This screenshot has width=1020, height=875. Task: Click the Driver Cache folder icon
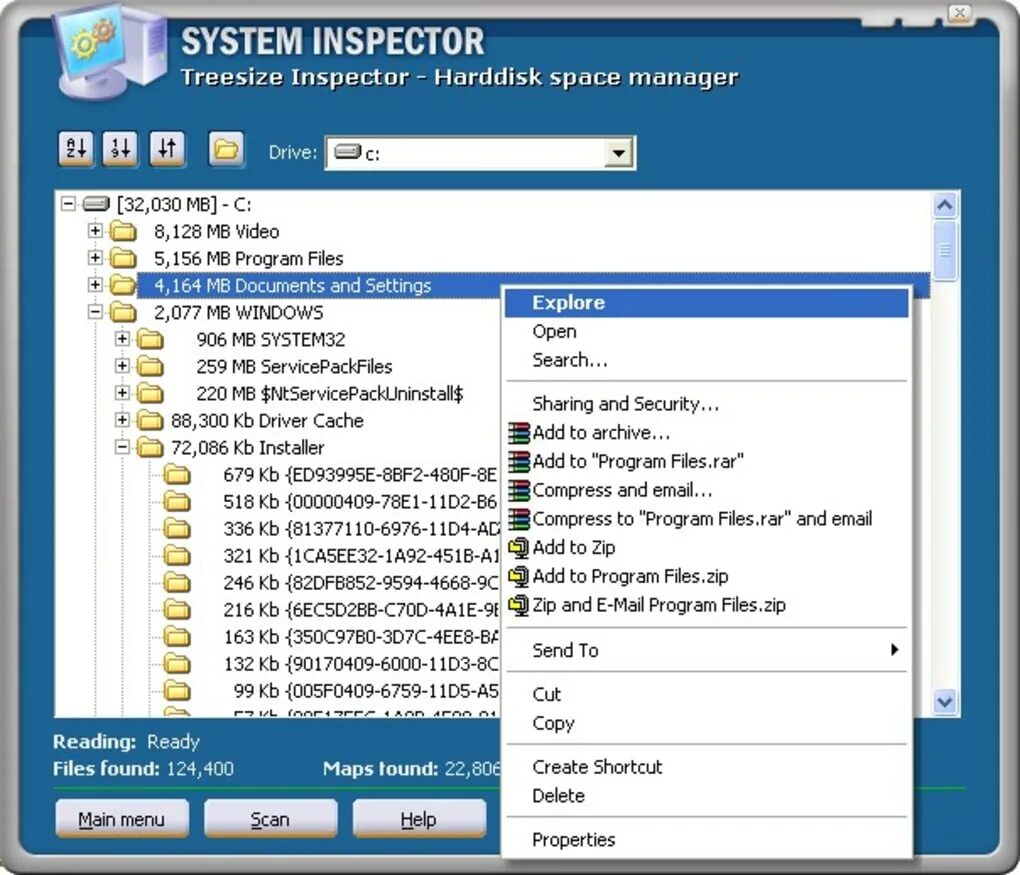150,420
